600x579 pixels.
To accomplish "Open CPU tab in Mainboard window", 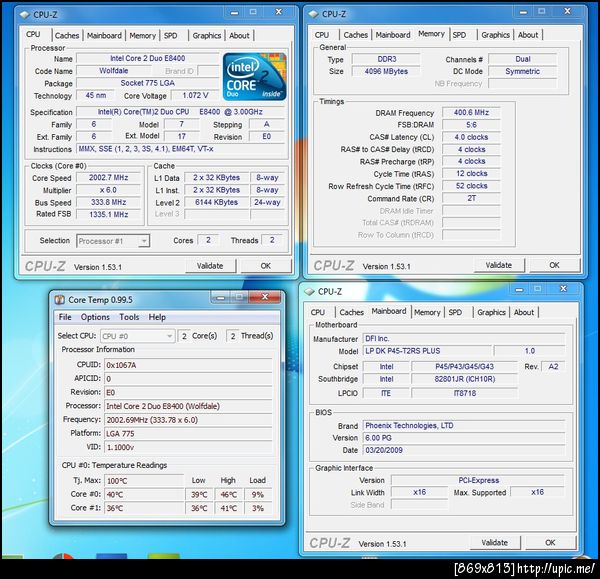I will point(318,312).
